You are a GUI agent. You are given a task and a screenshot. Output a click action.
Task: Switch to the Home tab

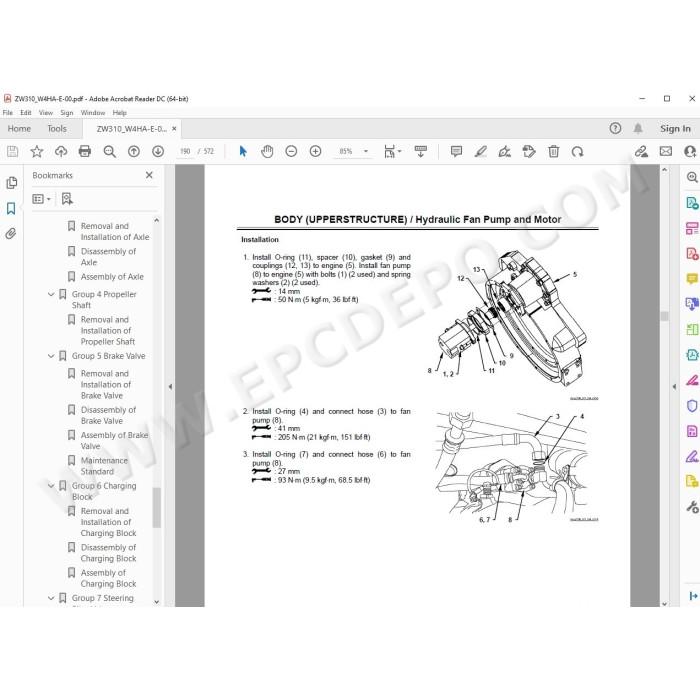(x=19, y=129)
